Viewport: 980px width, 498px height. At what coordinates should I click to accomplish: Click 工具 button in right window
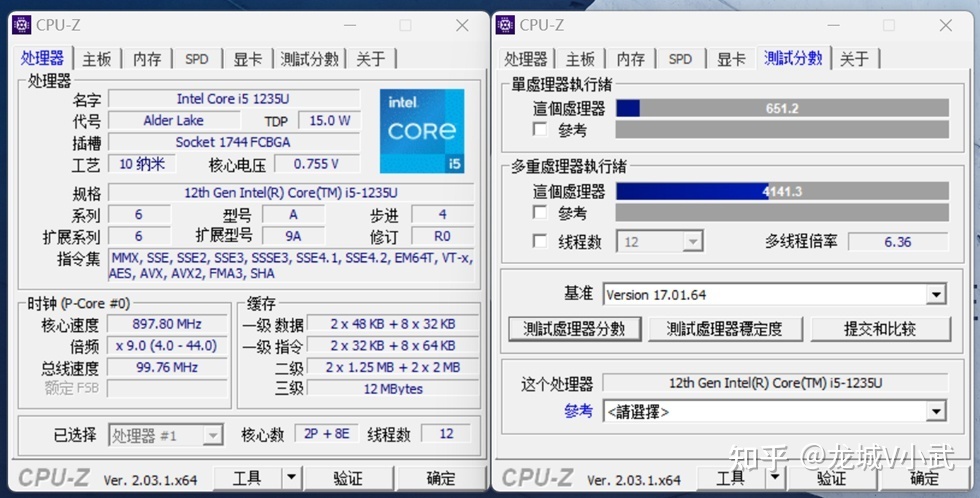(x=731, y=479)
